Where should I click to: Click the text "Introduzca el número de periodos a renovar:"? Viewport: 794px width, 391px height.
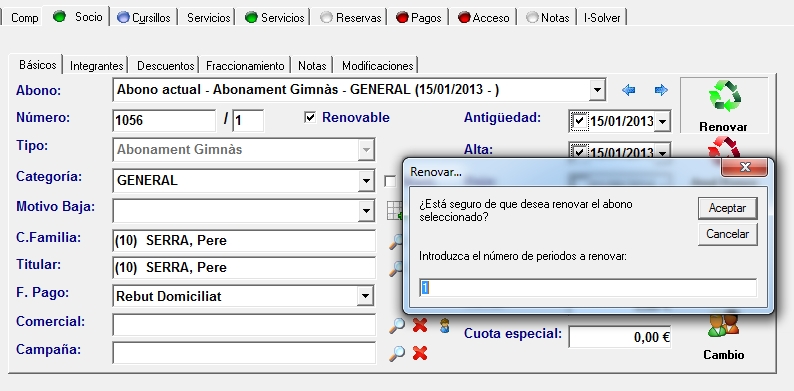pos(523,256)
